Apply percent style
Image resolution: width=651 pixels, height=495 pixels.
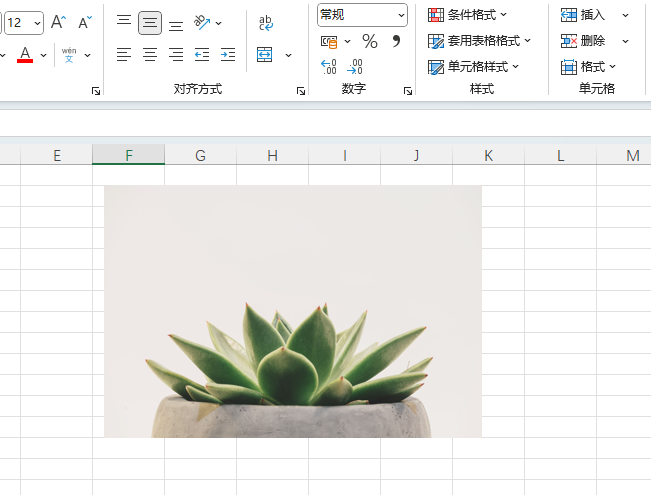[x=370, y=41]
